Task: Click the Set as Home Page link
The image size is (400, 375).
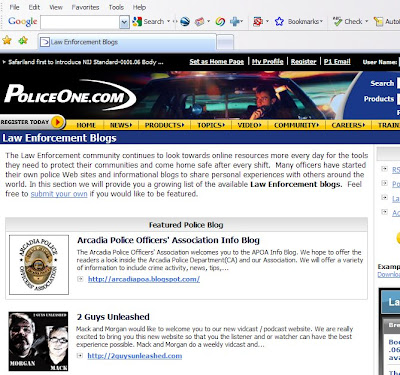Action: tap(217, 62)
